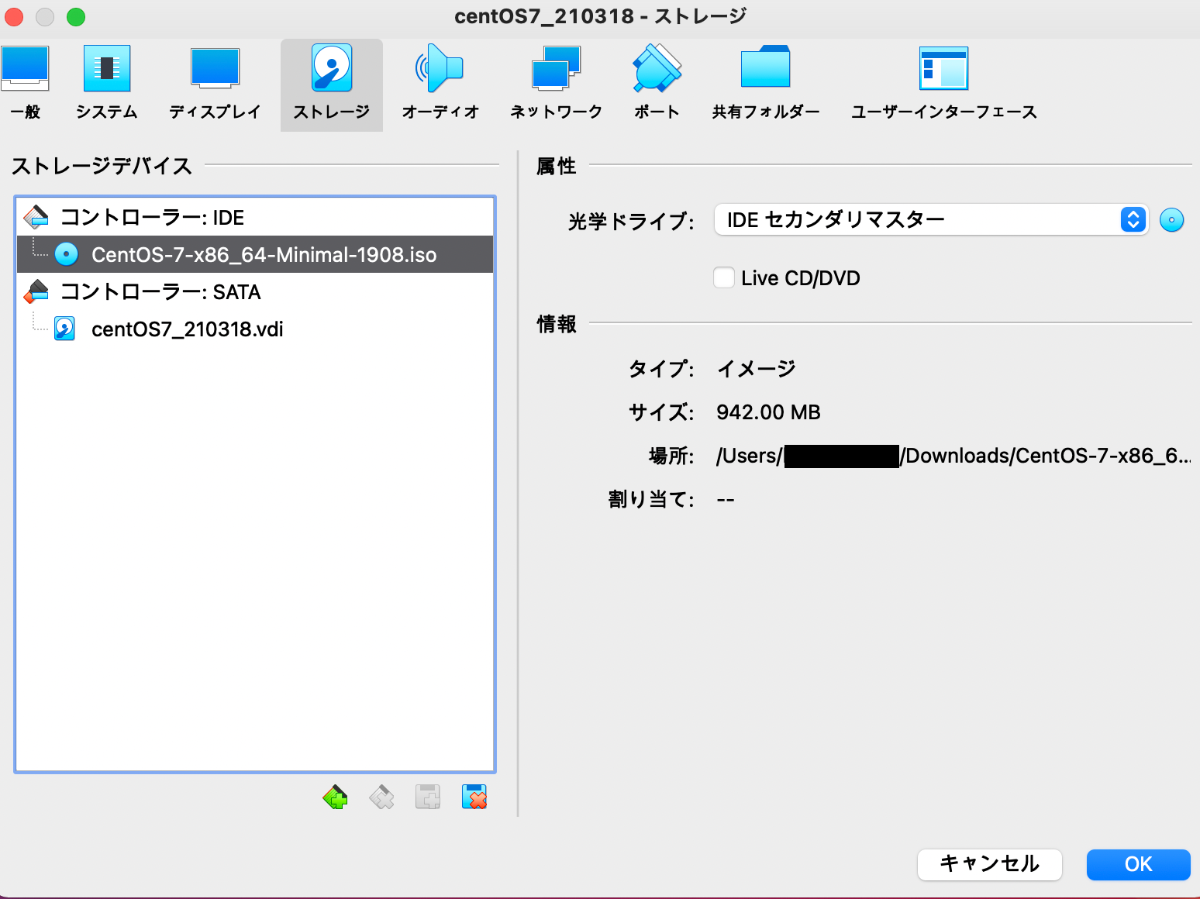Viewport: 1200px width, 899px height.
Task: Confirm settings with the OK button
Action: [1138, 864]
